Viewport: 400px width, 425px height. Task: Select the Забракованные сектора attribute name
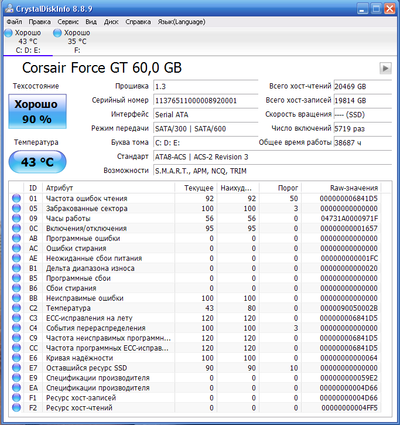[87, 208]
